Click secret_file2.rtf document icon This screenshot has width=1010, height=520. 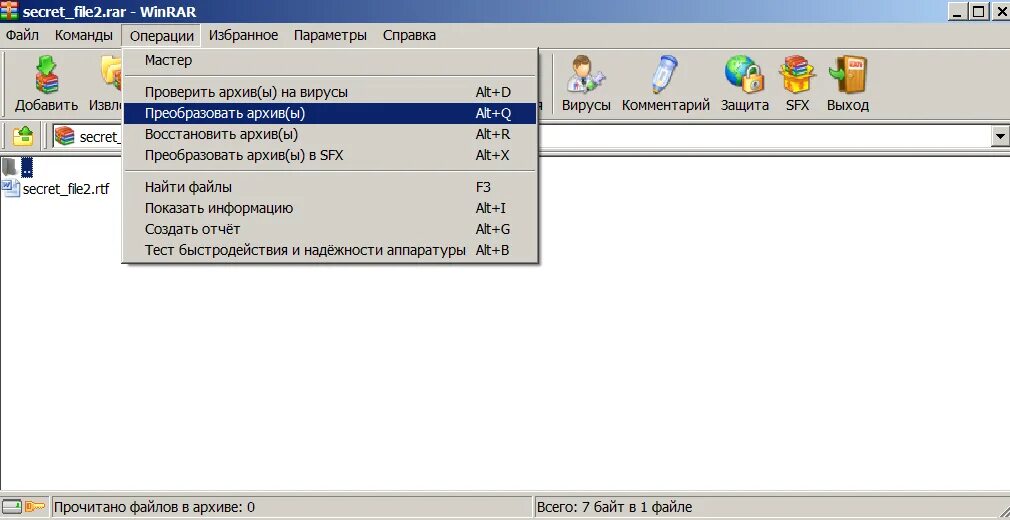(x=11, y=189)
